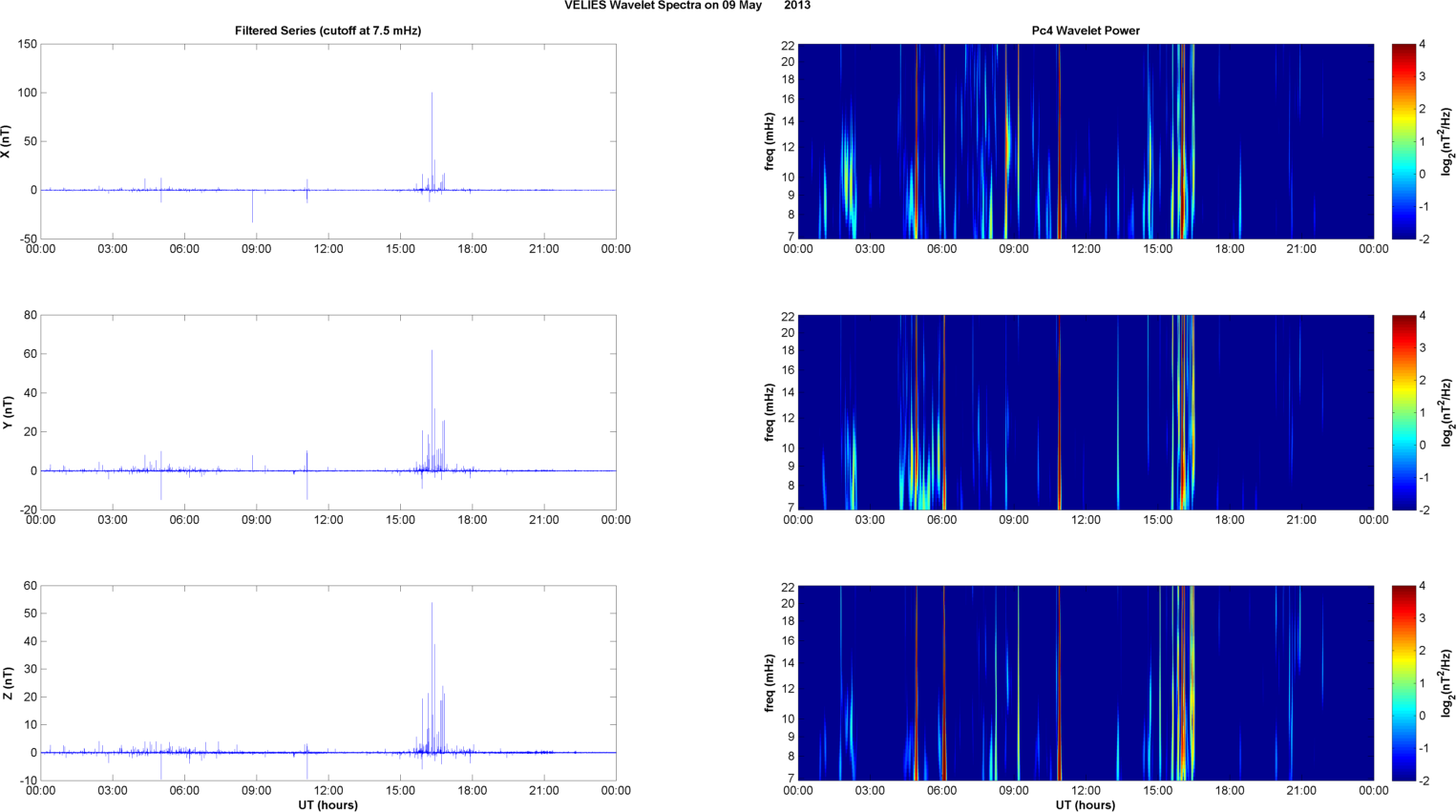The image size is (1456, 812).
Task: Click the '150' tick label on X plot
Action: click(27, 44)
